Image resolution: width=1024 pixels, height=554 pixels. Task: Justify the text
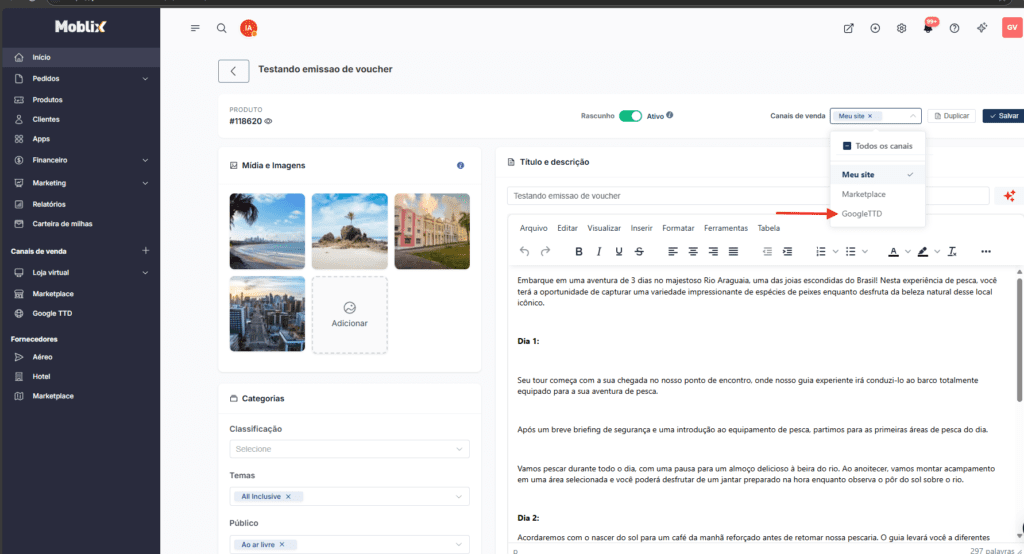[733, 251]
